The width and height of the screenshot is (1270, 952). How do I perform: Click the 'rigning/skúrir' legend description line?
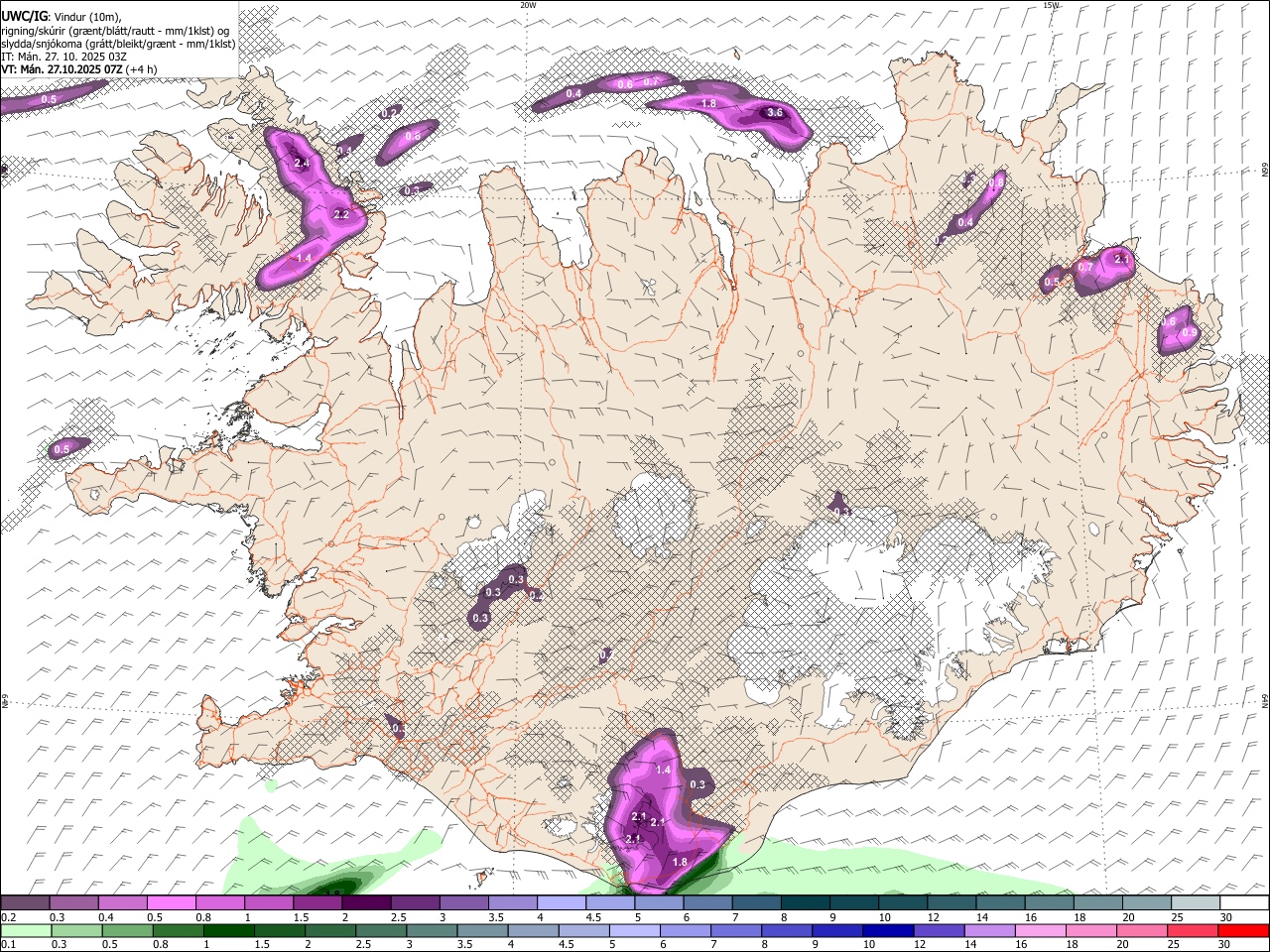click(x=115, y=30)
